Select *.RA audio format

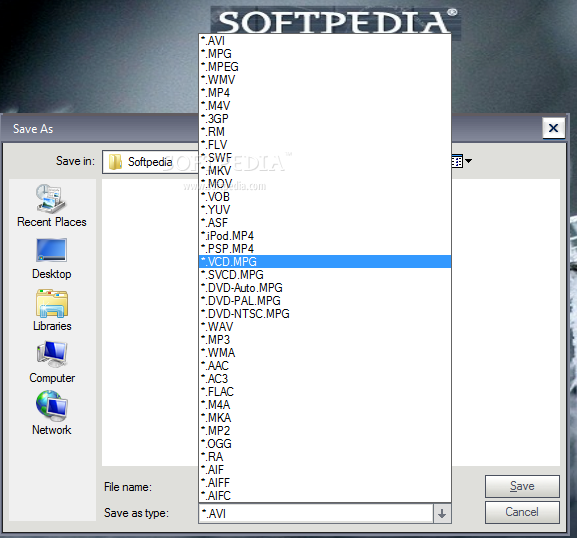click(x=325, y=457)
